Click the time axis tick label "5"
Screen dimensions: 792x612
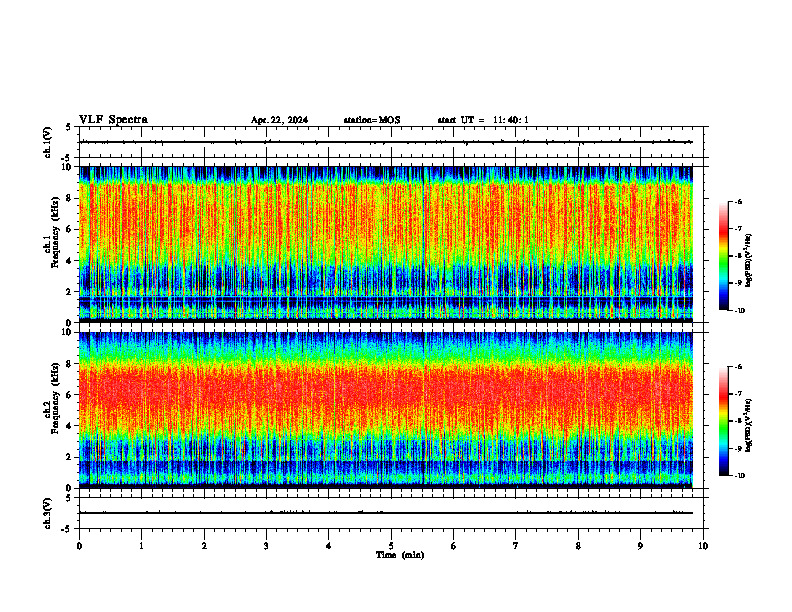(x=391, y=546)
